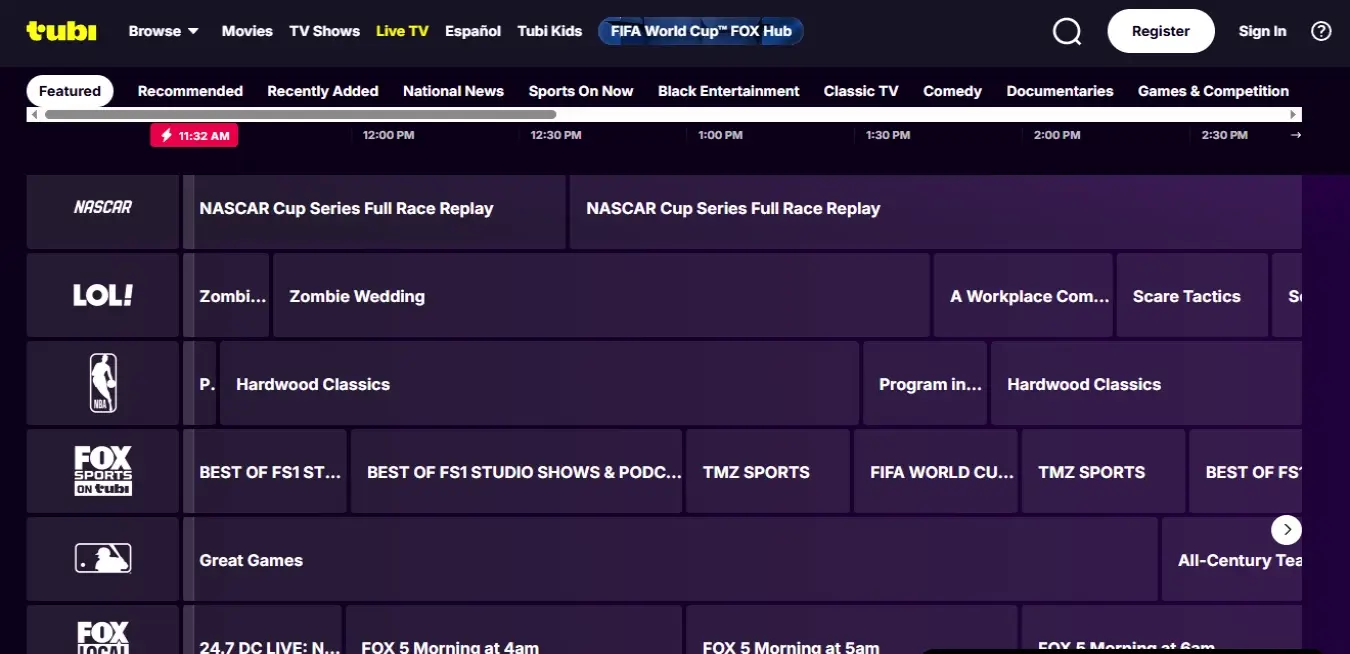Select the Recommended category tab

pyautogui.click(x=190, y=91)
